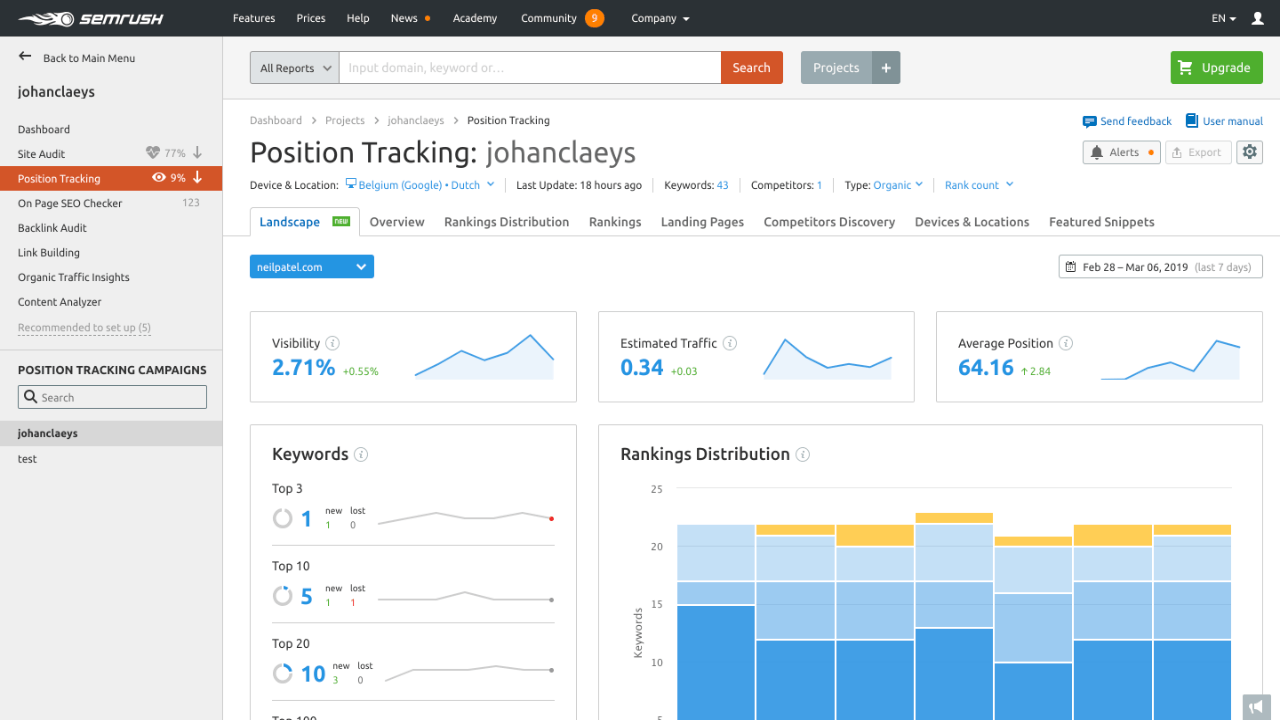Select the Devices & Locations tab

(972, 222)
